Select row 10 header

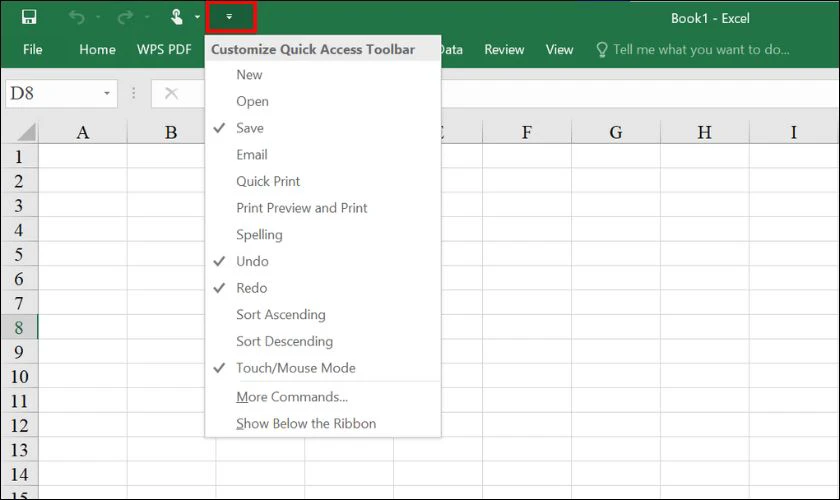coord(19,376)
